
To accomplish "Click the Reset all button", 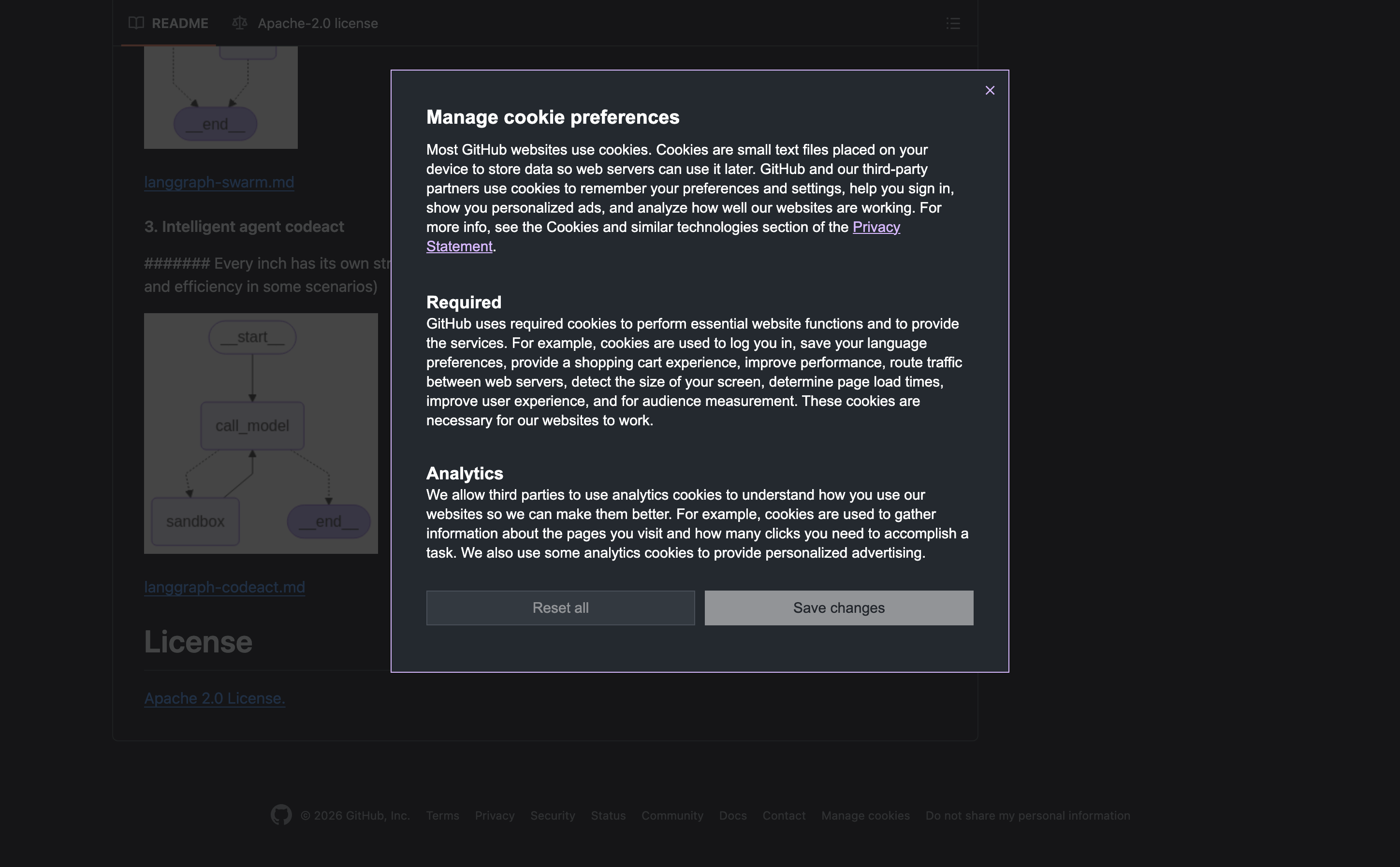I will click(560, 608).
